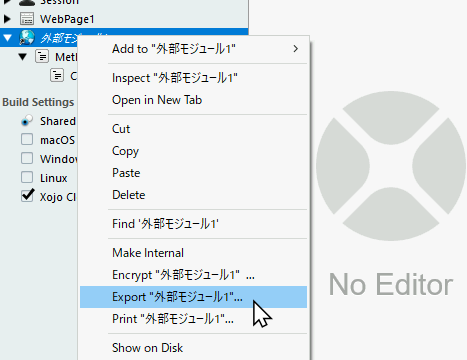Image resolution: width=467 pixels, height=360 pixels.
Task: Select the Linux build target label
Action: pyautogui.click(x=54, y=178)
